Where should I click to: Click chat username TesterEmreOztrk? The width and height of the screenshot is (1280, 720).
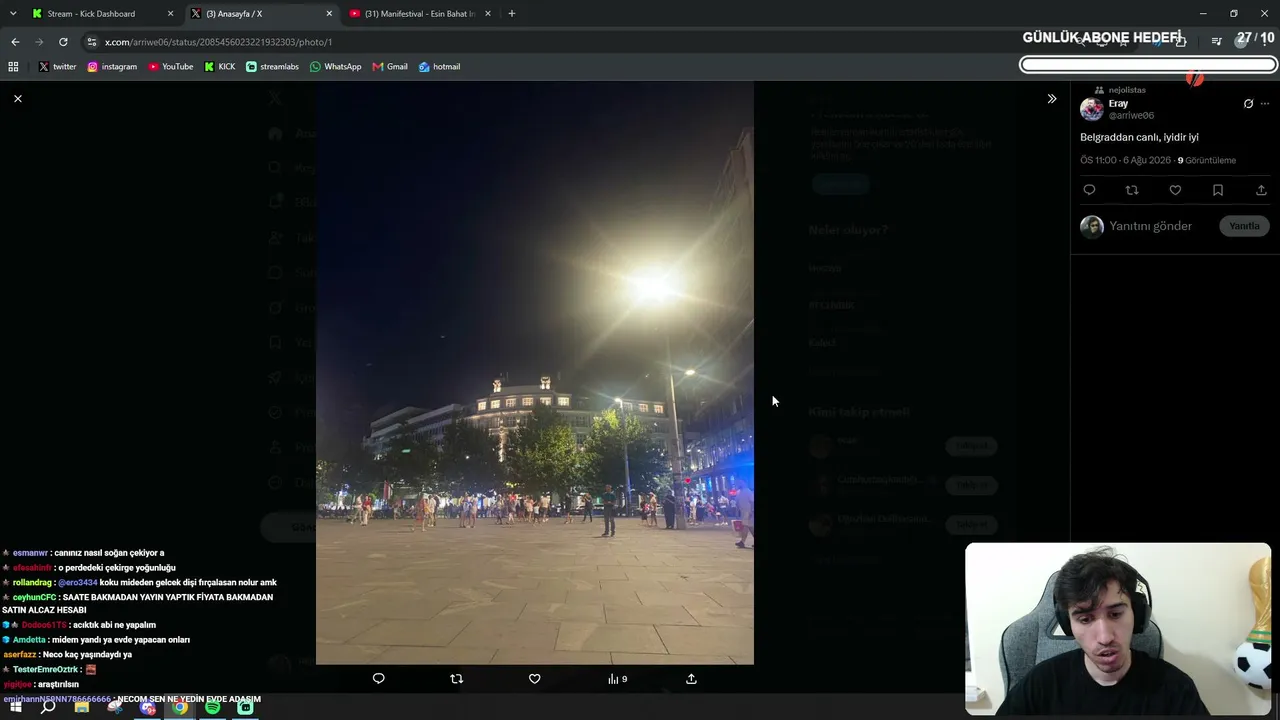point(46,670)
